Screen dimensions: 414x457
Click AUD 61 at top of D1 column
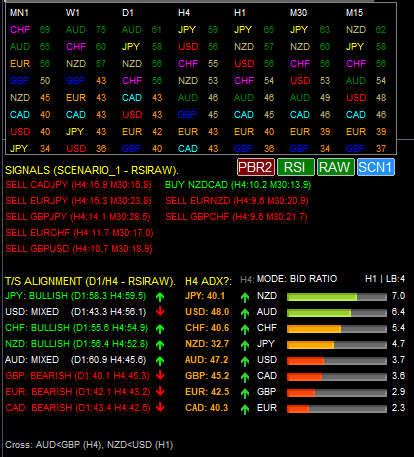tap(142, 30)
